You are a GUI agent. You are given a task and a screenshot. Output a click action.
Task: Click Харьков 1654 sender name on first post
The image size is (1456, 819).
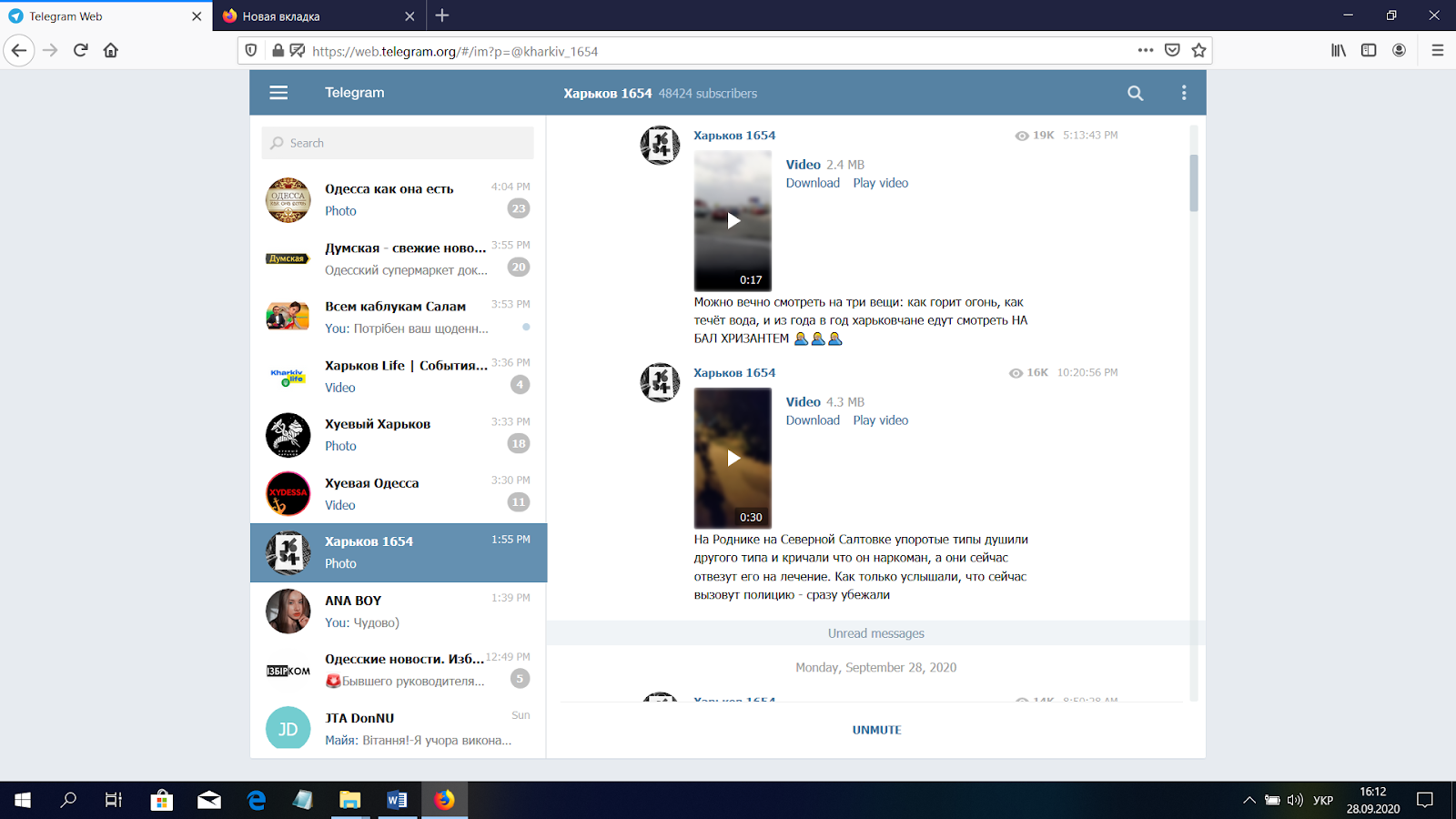(x=734, y=136)
